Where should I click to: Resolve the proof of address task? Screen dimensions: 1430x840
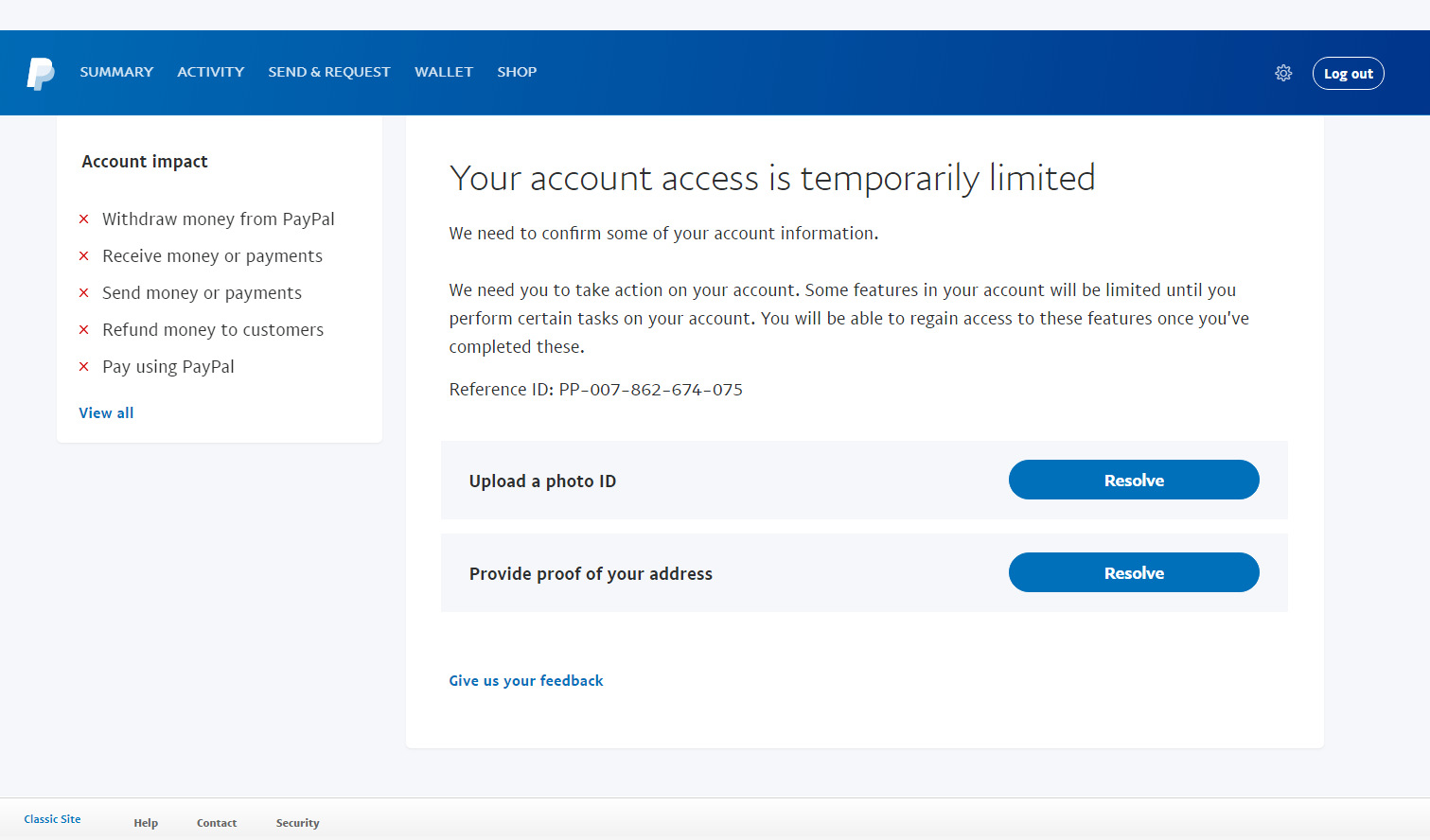(x=1133, y=572)
